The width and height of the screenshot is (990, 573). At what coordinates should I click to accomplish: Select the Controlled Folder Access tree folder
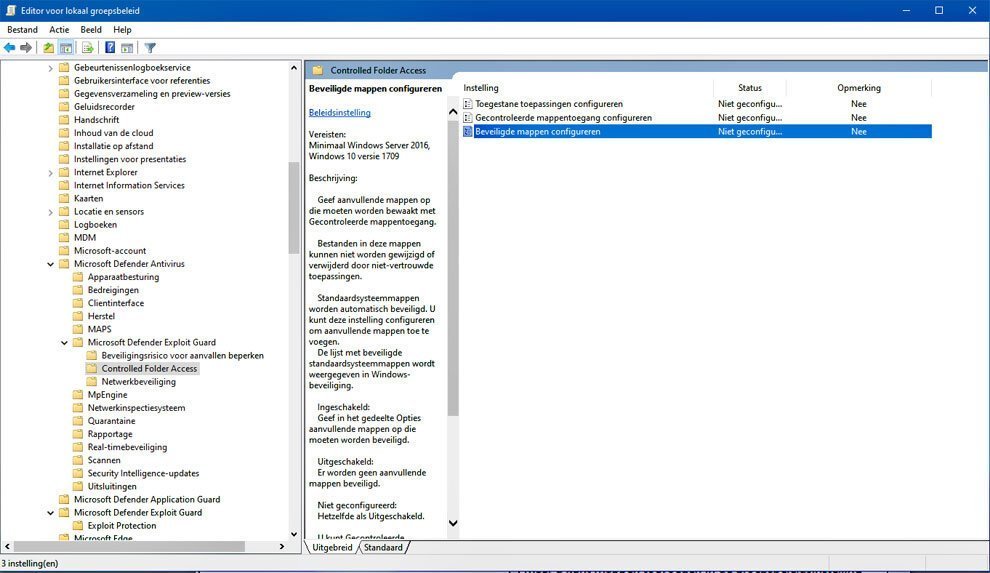149,369
